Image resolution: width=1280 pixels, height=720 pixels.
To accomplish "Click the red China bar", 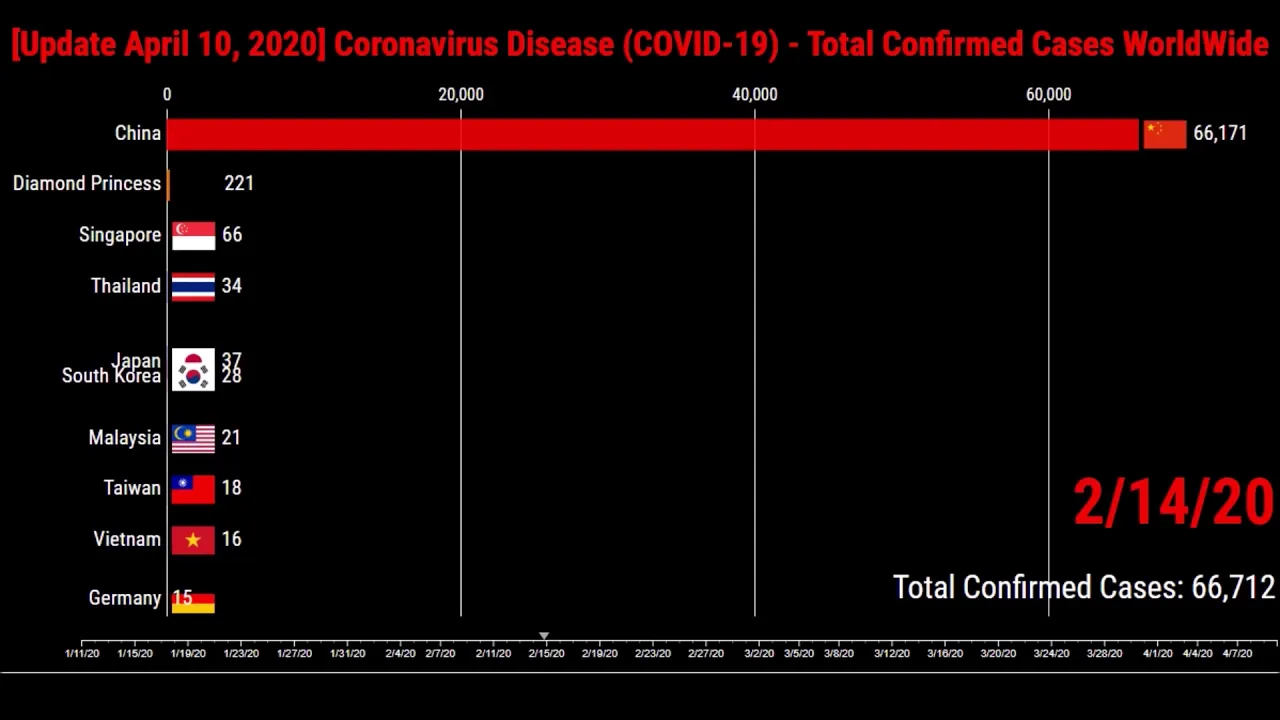I will click(653, 134).
